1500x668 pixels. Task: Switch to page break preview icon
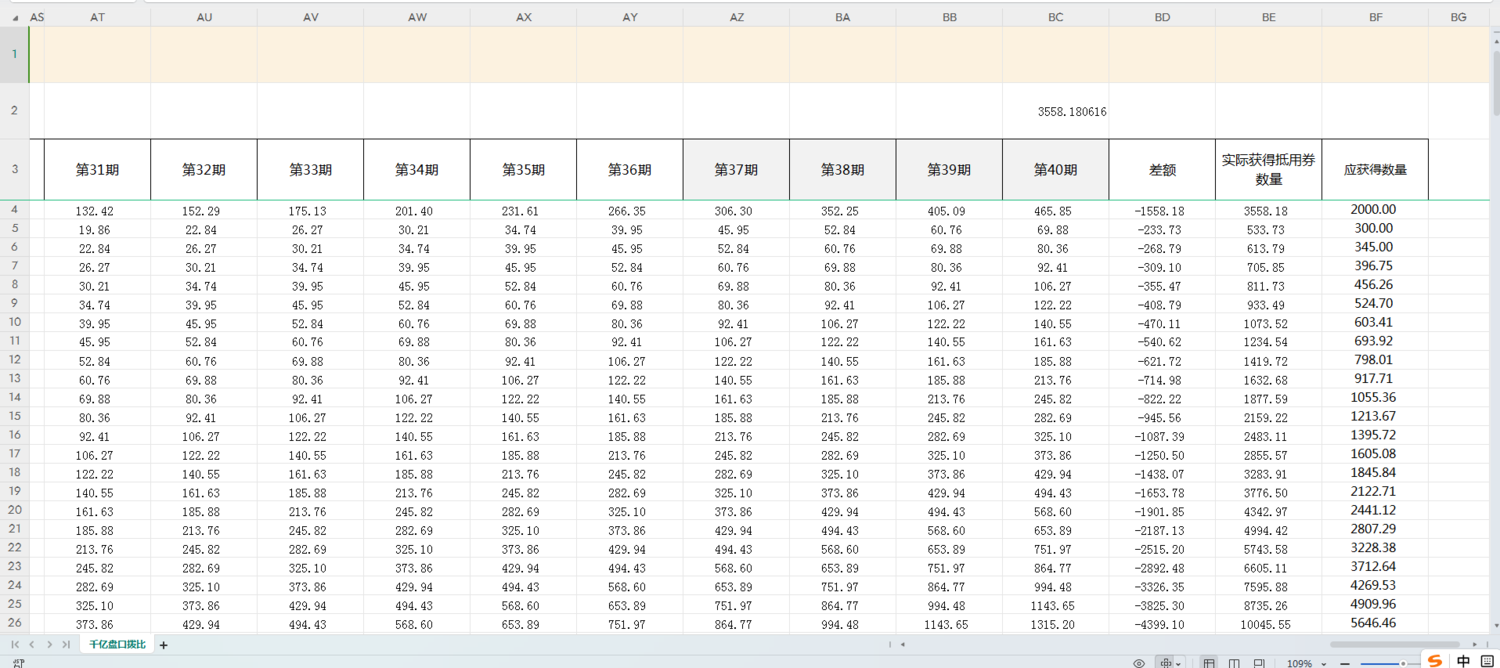pos(1259,663)
